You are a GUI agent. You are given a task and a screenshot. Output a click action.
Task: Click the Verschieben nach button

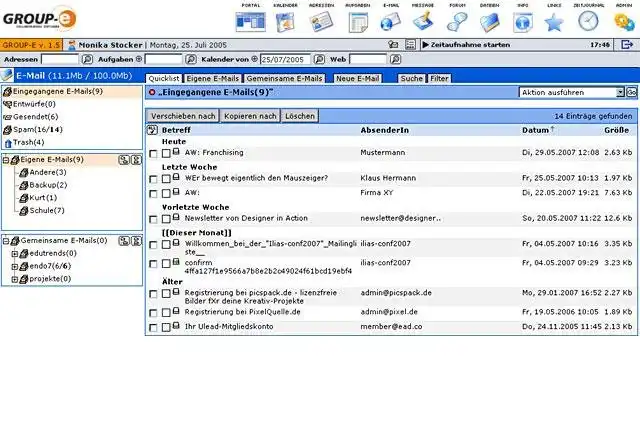tap(183, 116)
